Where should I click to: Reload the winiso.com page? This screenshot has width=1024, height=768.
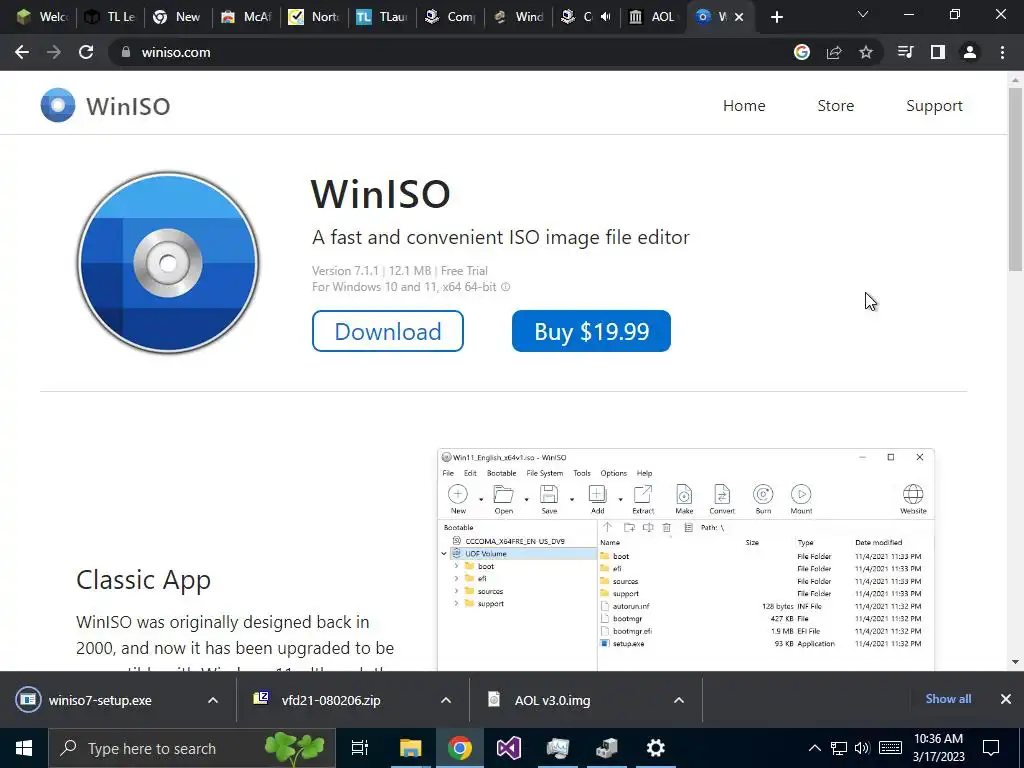coord(86,52)
